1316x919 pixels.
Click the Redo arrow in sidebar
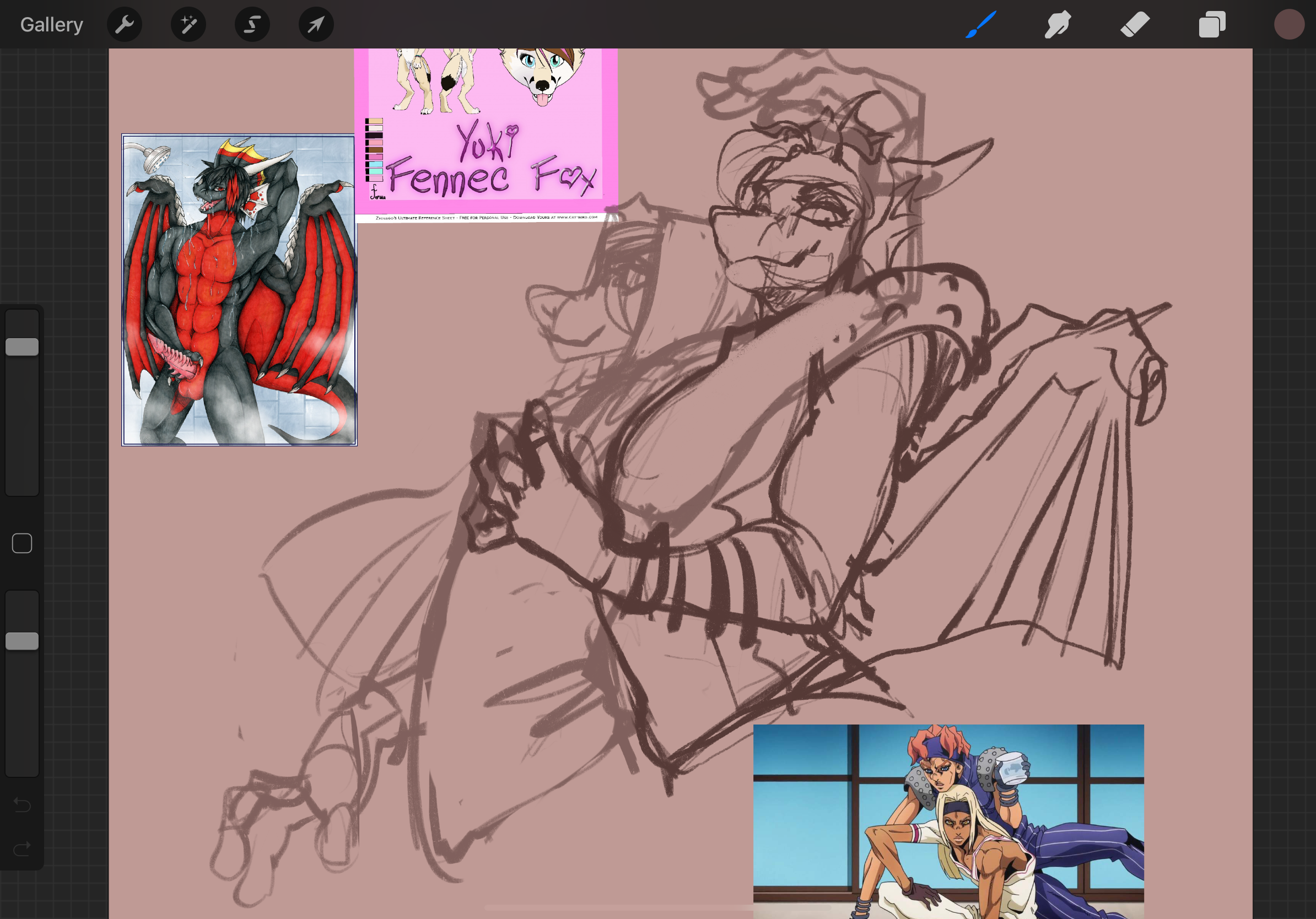[22, 848]
